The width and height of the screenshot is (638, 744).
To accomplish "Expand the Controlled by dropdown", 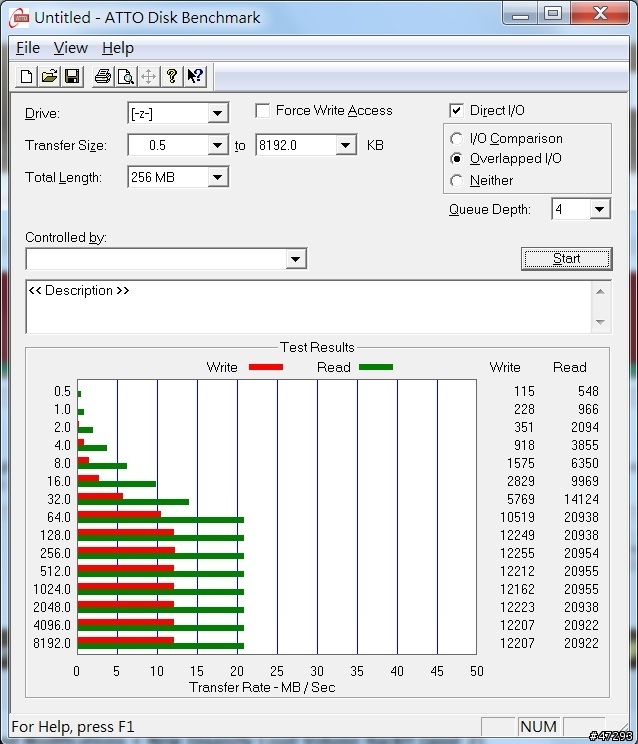I will point(295,259).
